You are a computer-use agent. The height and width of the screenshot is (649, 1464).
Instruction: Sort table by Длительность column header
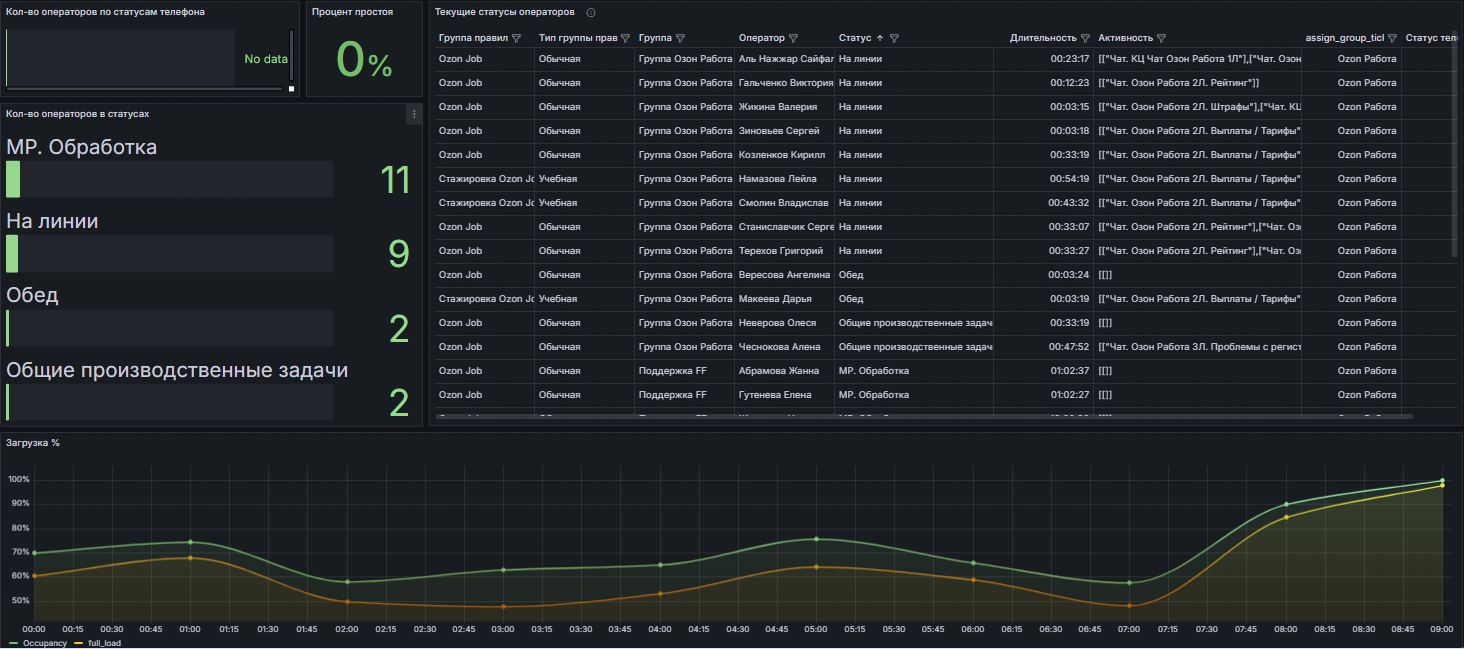pos(1042,38)
